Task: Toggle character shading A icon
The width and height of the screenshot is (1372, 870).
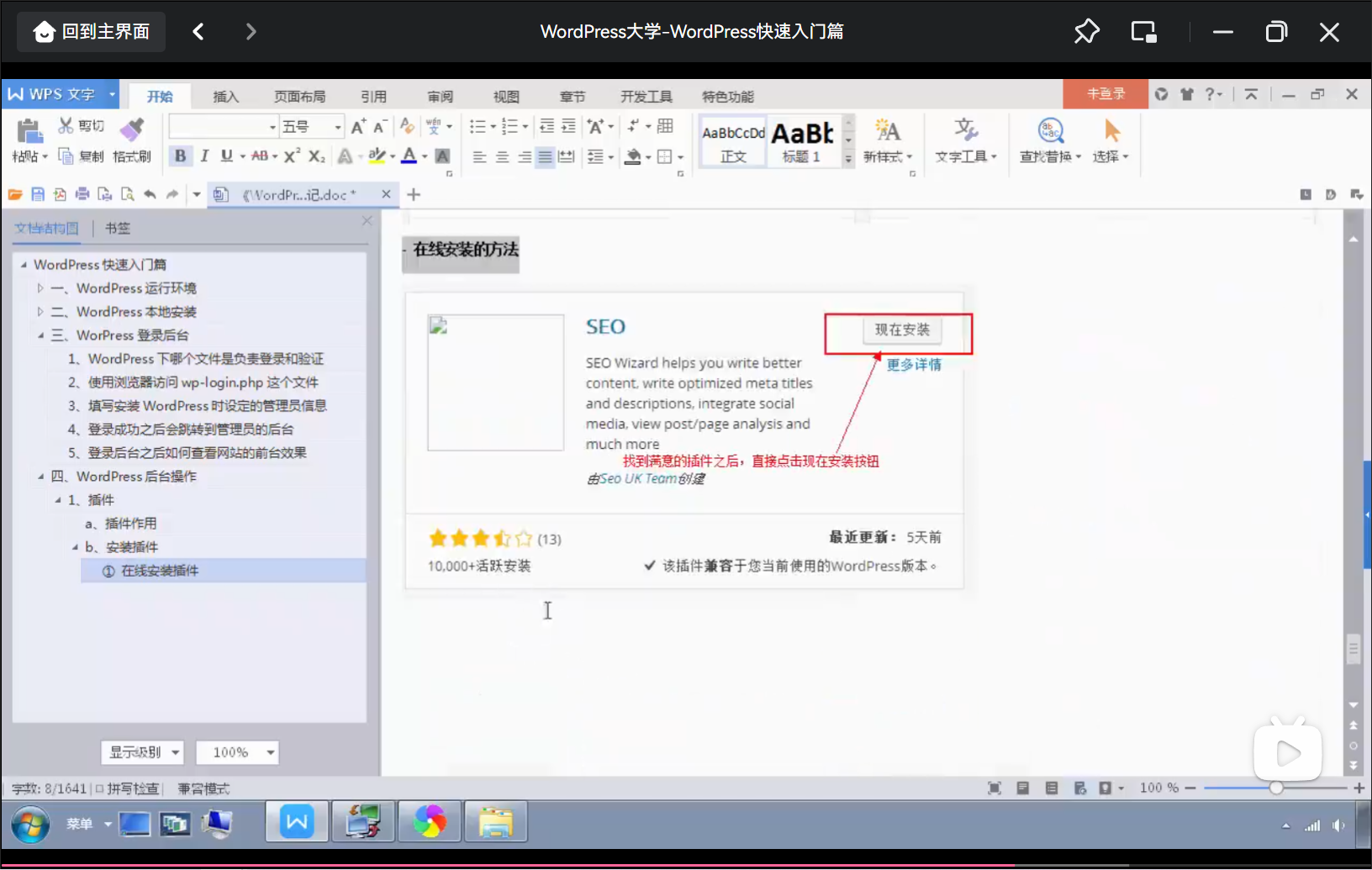Action: click(x=442, y=156)
